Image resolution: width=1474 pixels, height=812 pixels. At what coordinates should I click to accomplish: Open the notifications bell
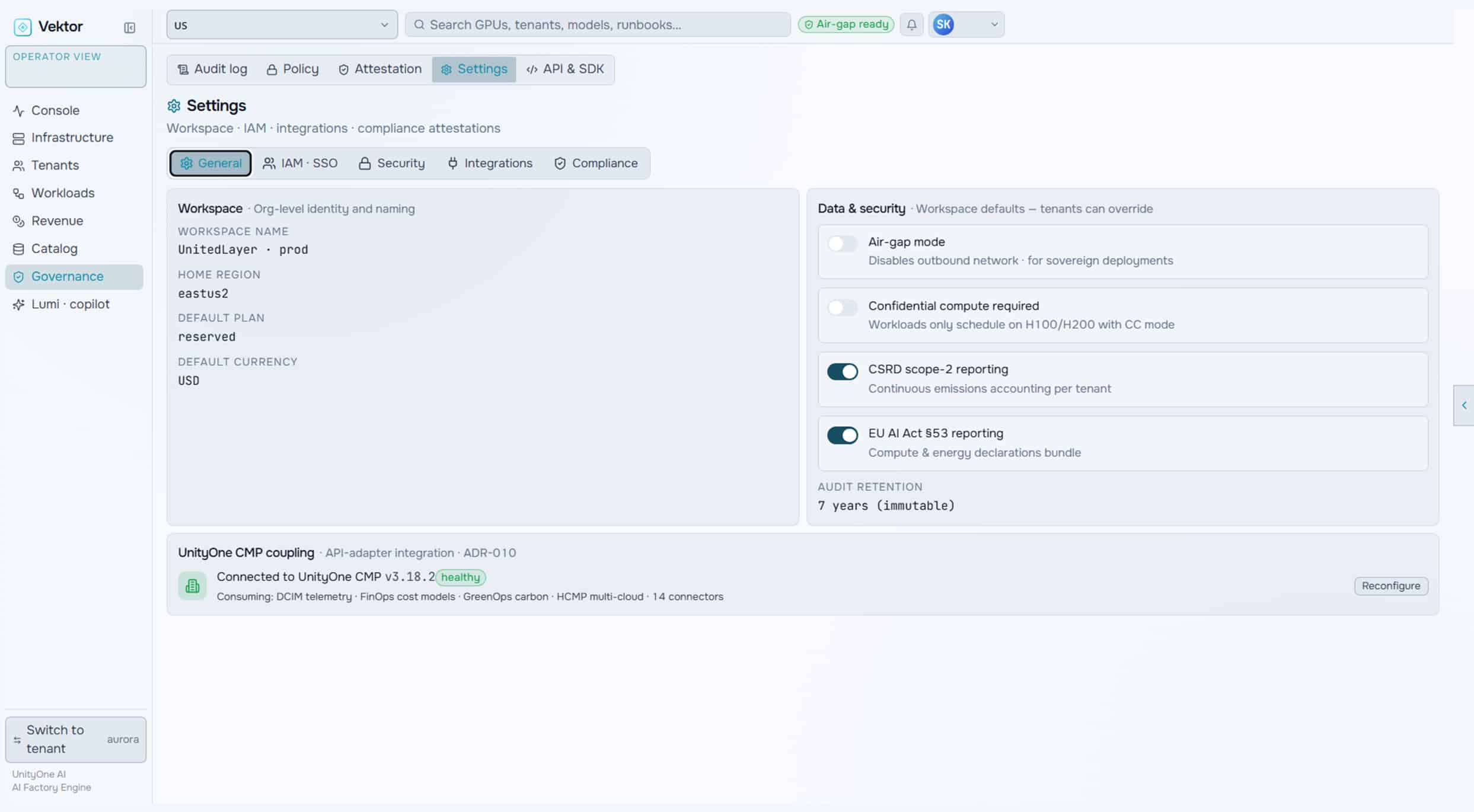[x=911, y=25]
